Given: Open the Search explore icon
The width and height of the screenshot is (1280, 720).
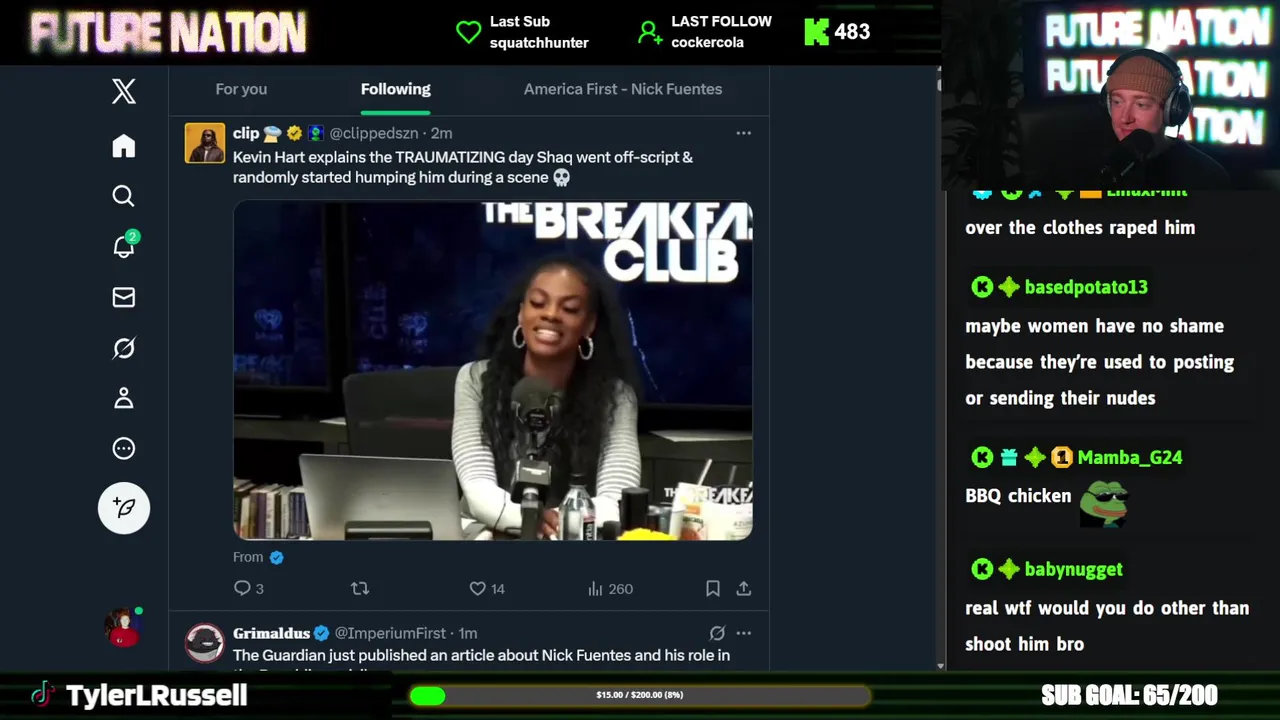Looking at the screenshot, I should tap(124, 196).
